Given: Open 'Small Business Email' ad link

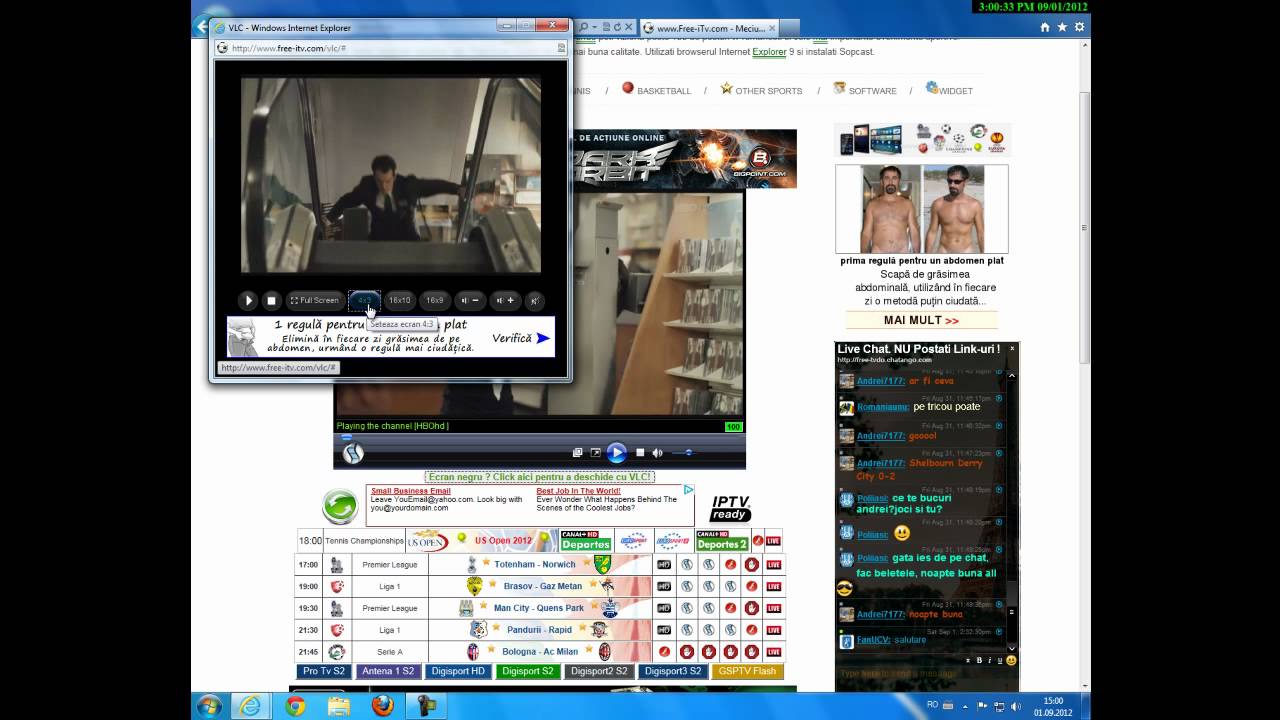Looking at the screenshot, I should 410,491.
